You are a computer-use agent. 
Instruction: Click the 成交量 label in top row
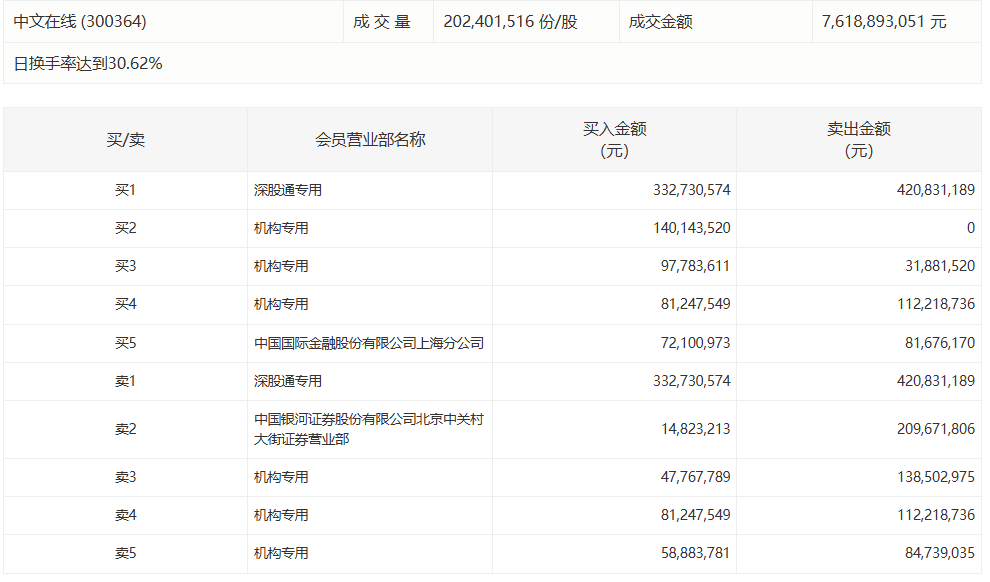[382, 21]
